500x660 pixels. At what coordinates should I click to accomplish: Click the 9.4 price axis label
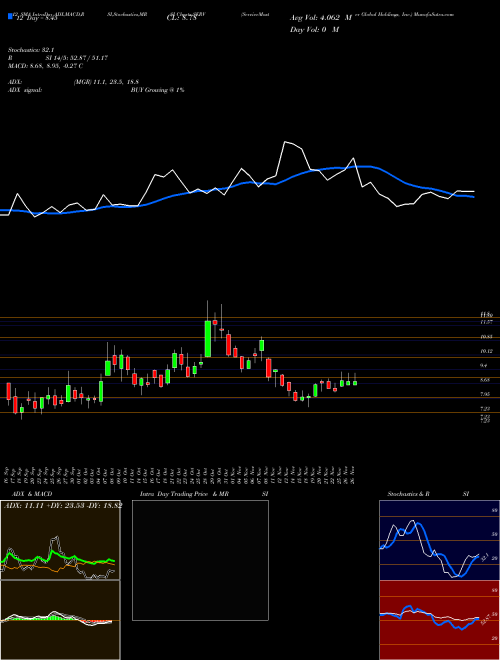(484, 366)
